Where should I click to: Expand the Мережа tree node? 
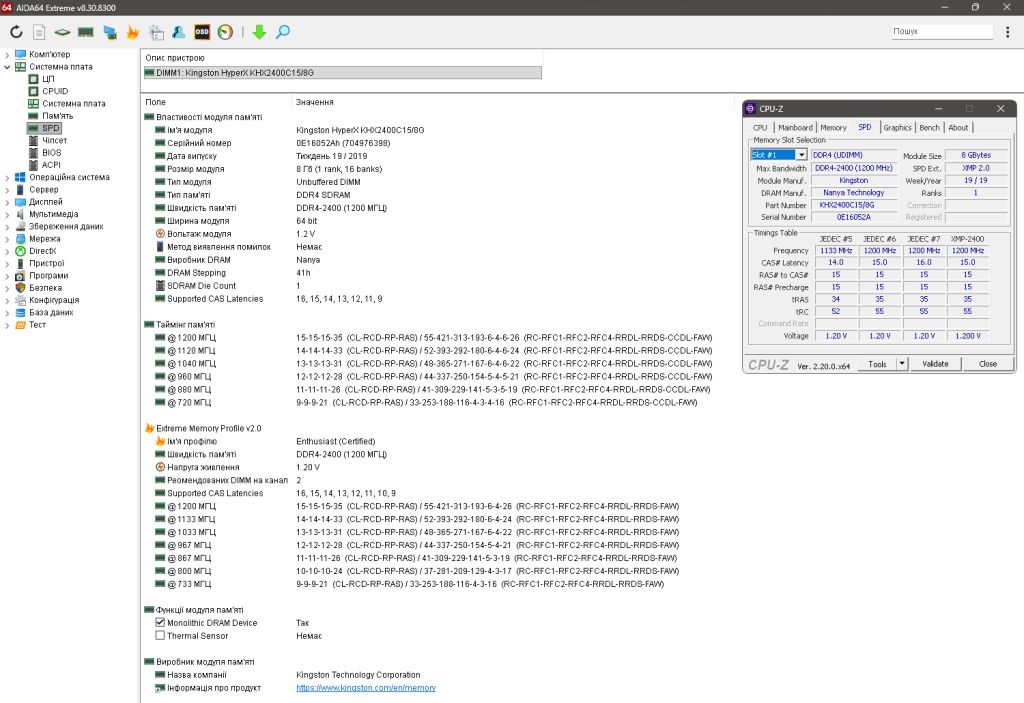(7, 239)
